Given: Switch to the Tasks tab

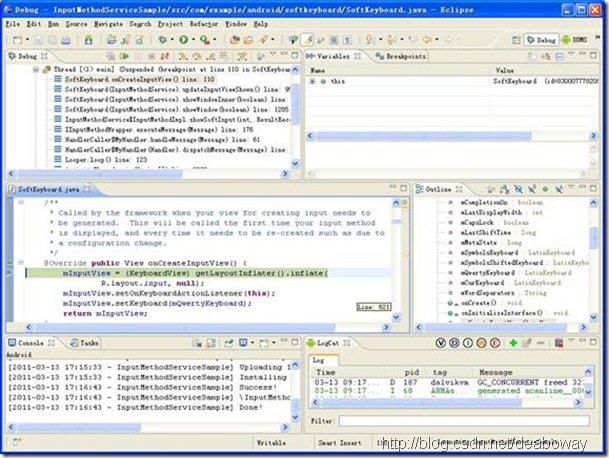Looking at the screenshot, I should coord(84,343).
